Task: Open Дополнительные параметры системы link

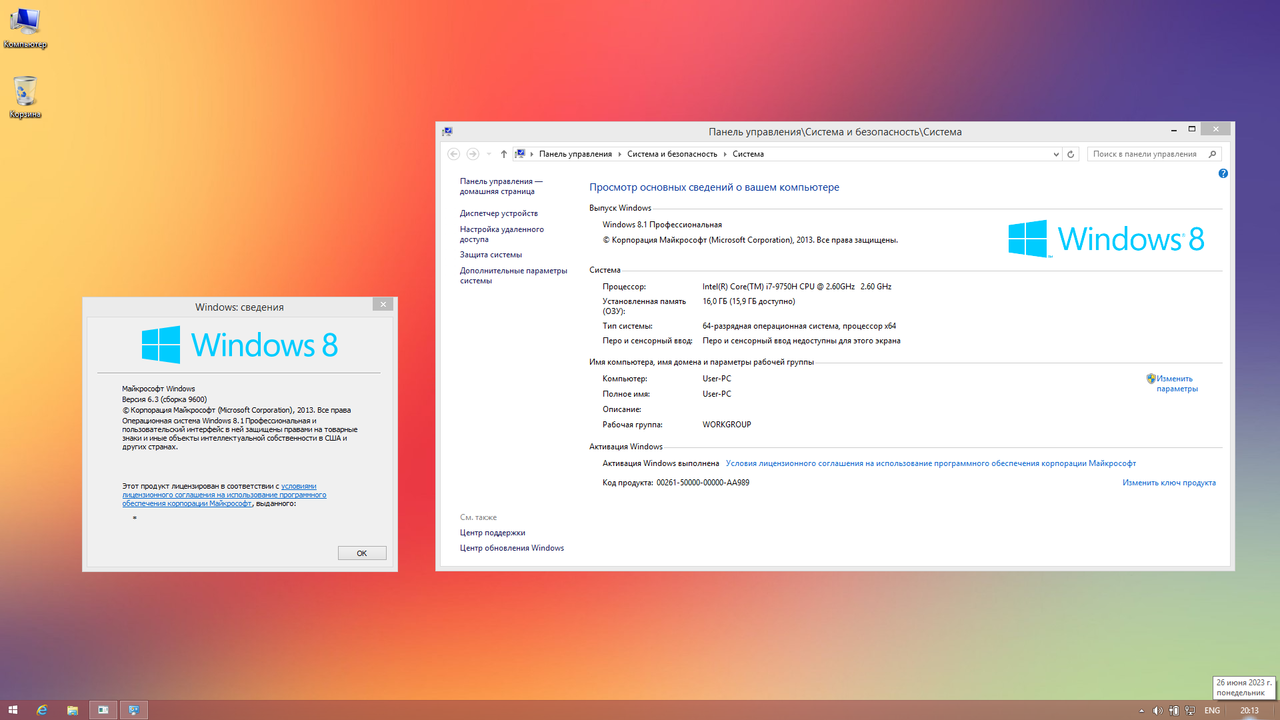Action: point(513,275)
